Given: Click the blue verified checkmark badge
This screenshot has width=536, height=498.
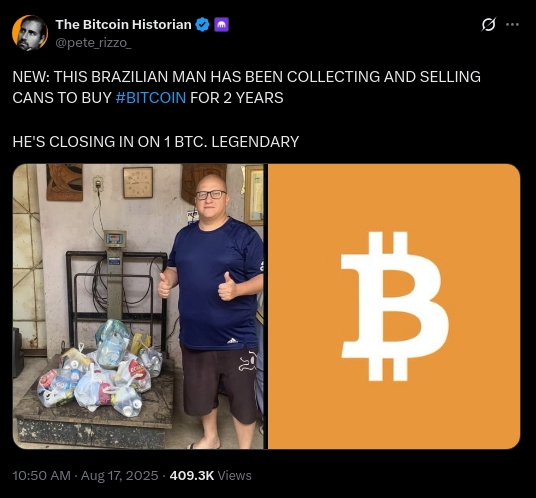Looking at the screenshot, I should tap(202, 25).
